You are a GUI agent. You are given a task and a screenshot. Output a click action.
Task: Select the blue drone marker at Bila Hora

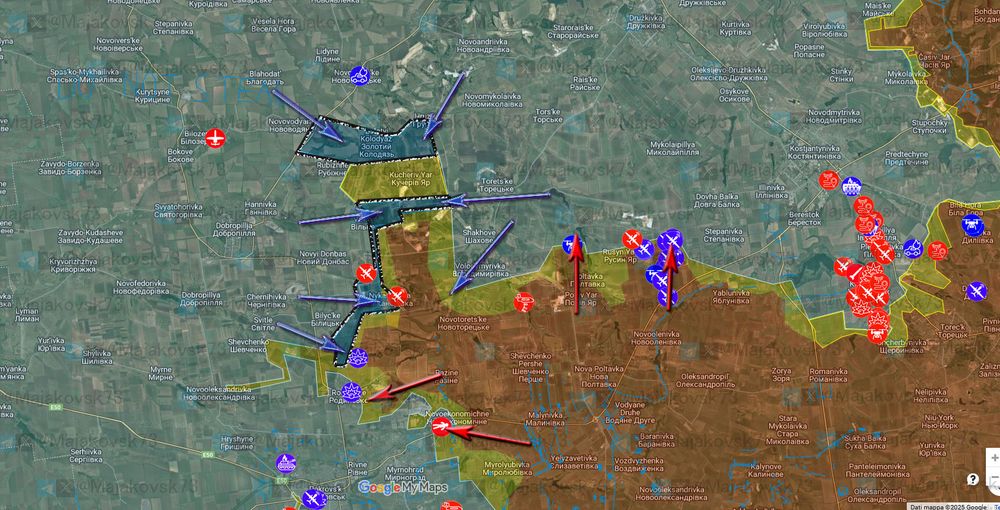(x=973, y=226)
